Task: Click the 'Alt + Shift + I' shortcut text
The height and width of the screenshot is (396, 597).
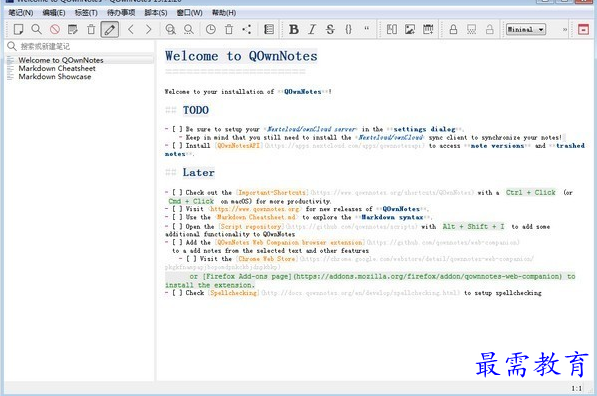Action: [474, 227]
